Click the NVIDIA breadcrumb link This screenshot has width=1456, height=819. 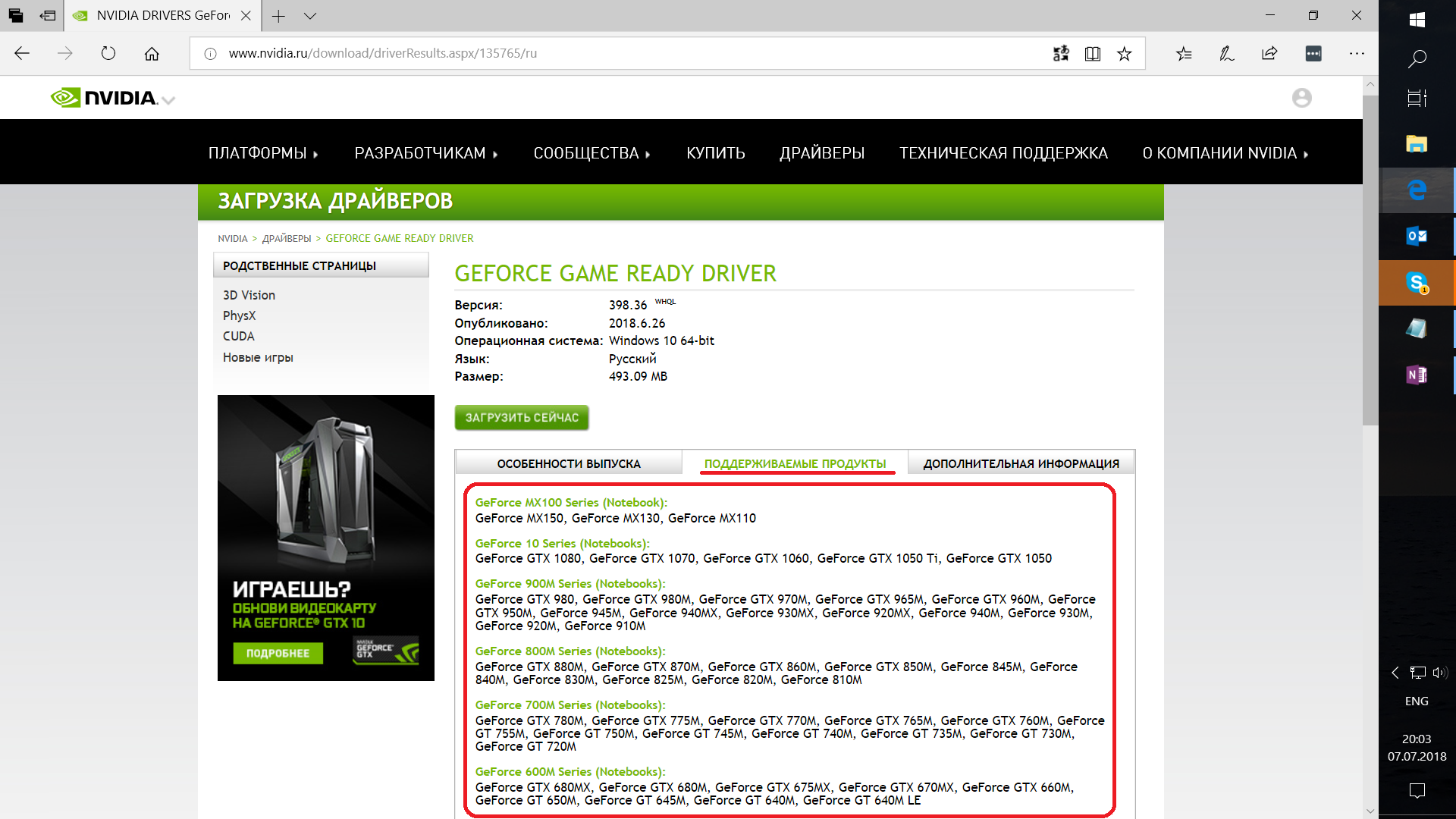(x=233, y=238)
